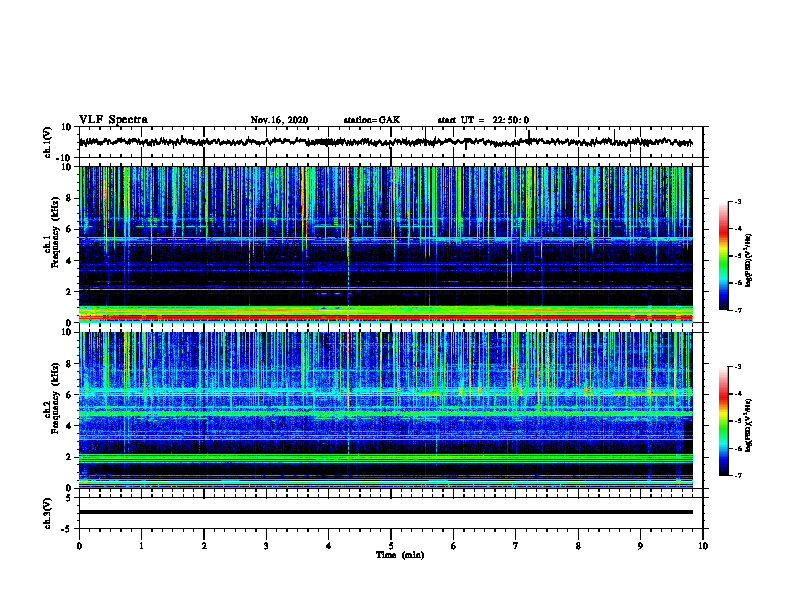The image size is (792, 612).
Task: Click the "ch.1(V)" waveform axis label
Action: pyautogui.click(x=48, y=142)
